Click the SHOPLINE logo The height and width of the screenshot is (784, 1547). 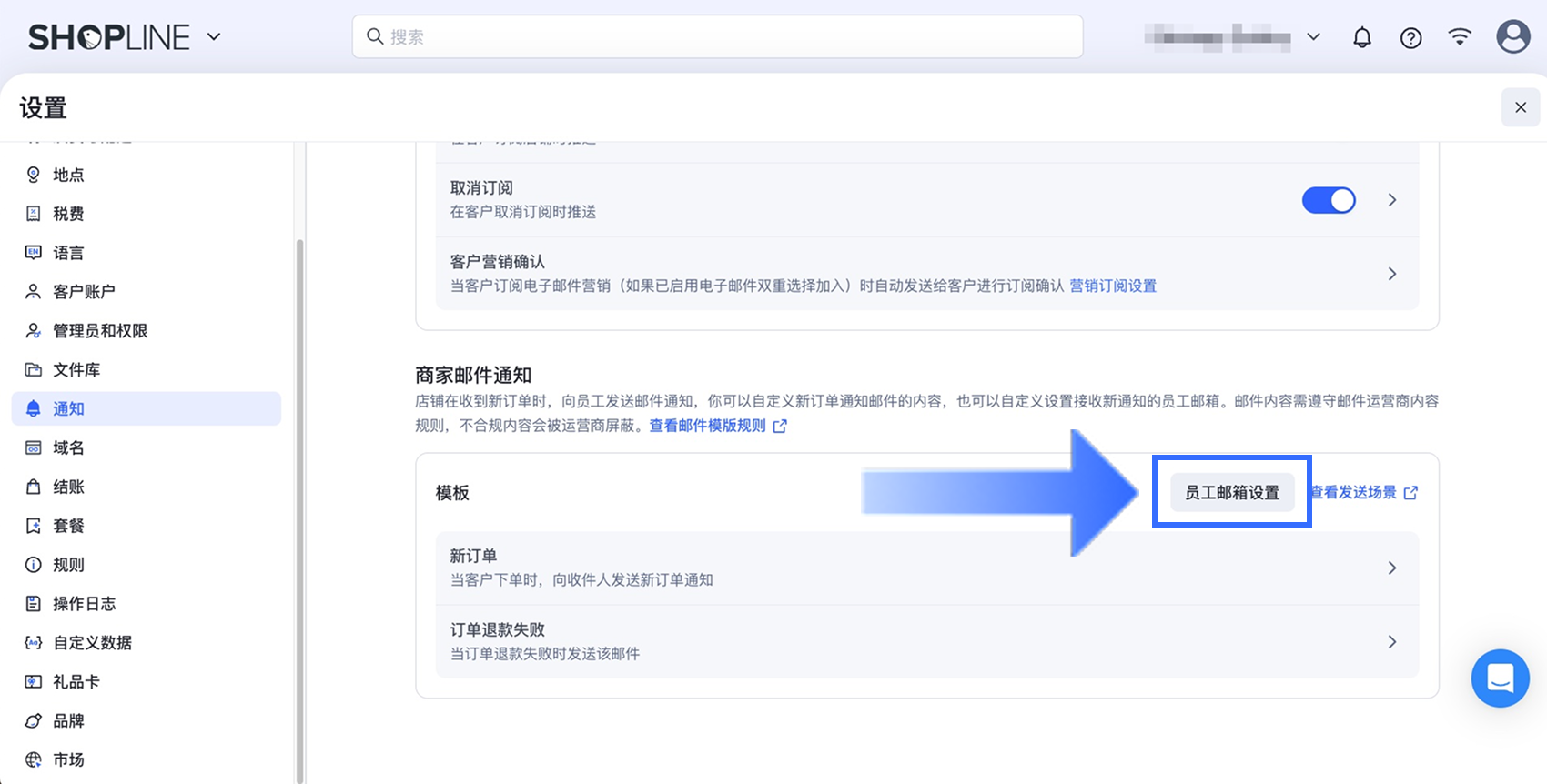point(109,37)
